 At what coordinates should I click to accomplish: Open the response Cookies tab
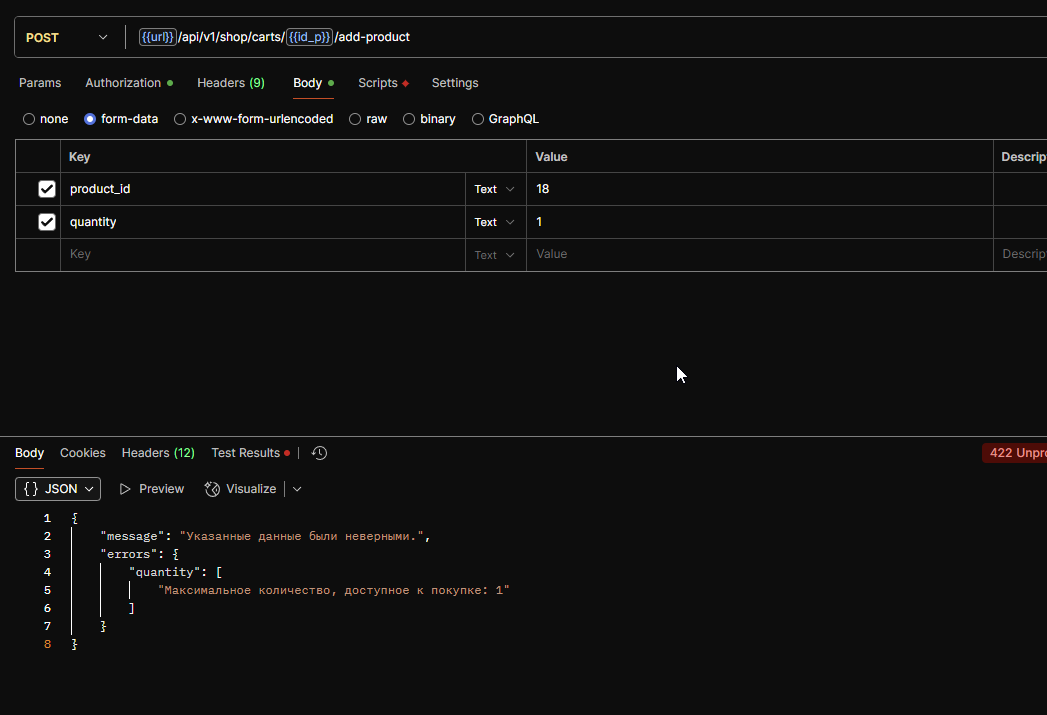83,453
